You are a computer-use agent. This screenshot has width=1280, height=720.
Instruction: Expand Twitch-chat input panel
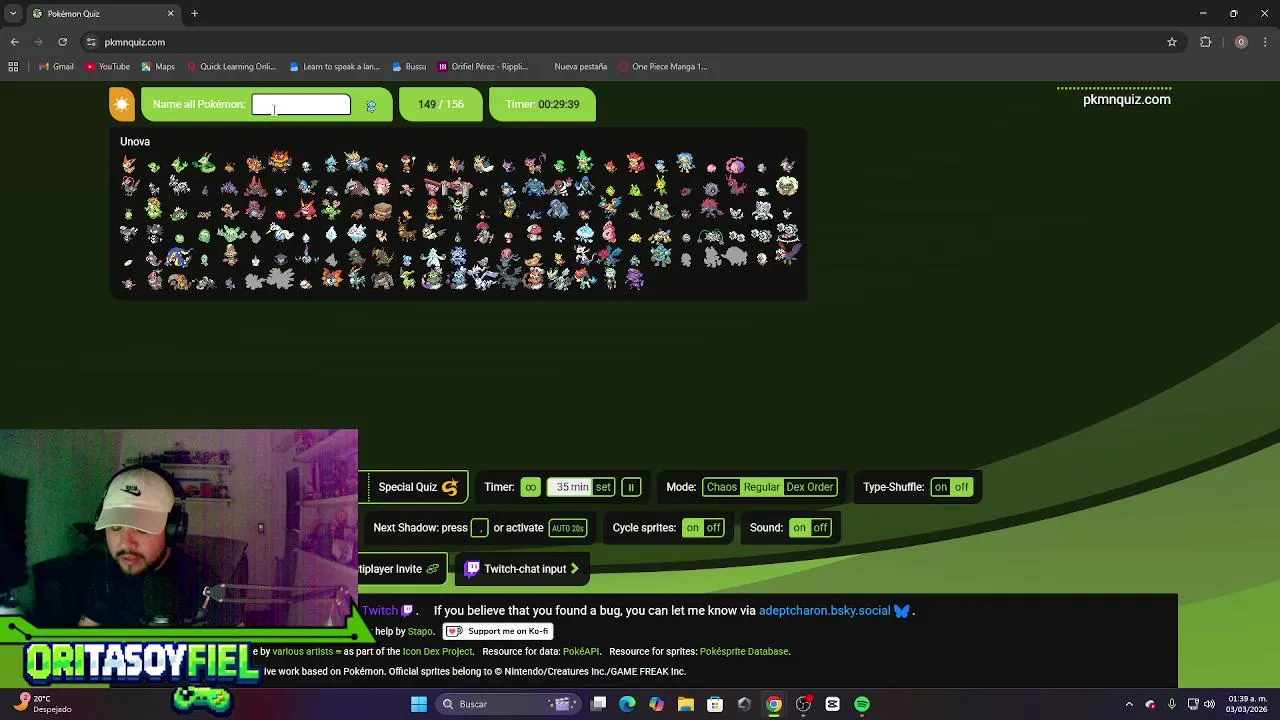(522, 569)
